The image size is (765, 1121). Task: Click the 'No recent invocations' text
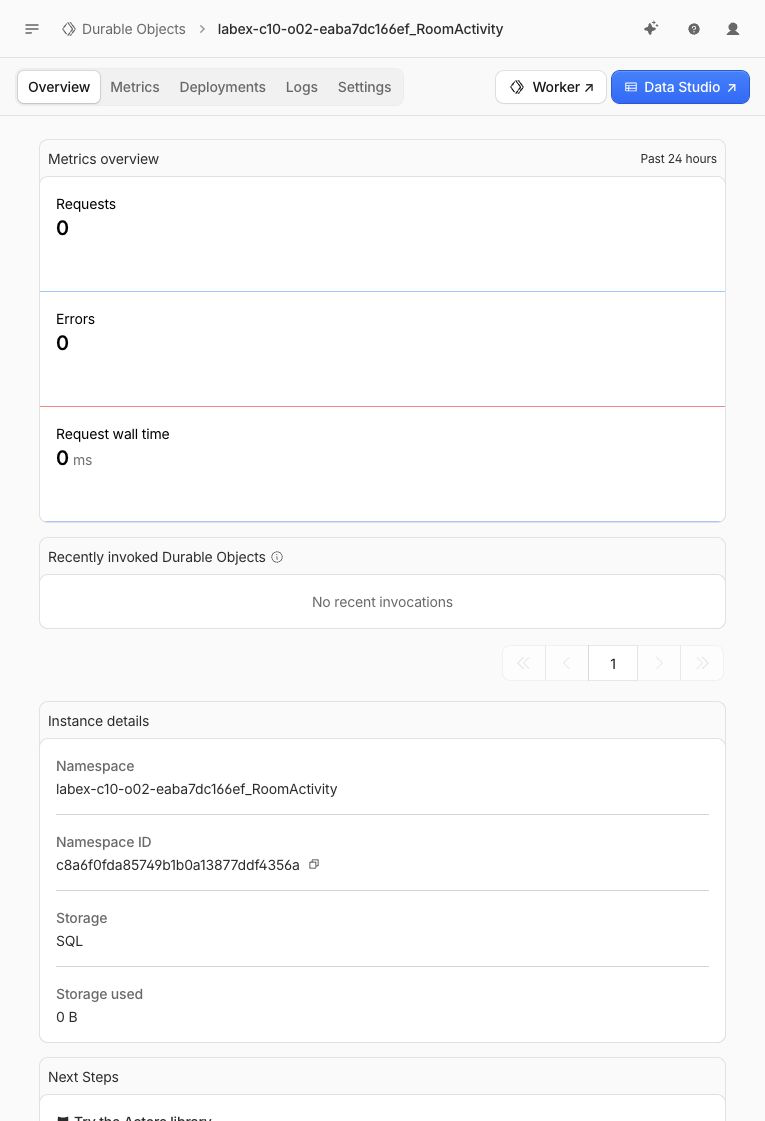tap(382, 602)
